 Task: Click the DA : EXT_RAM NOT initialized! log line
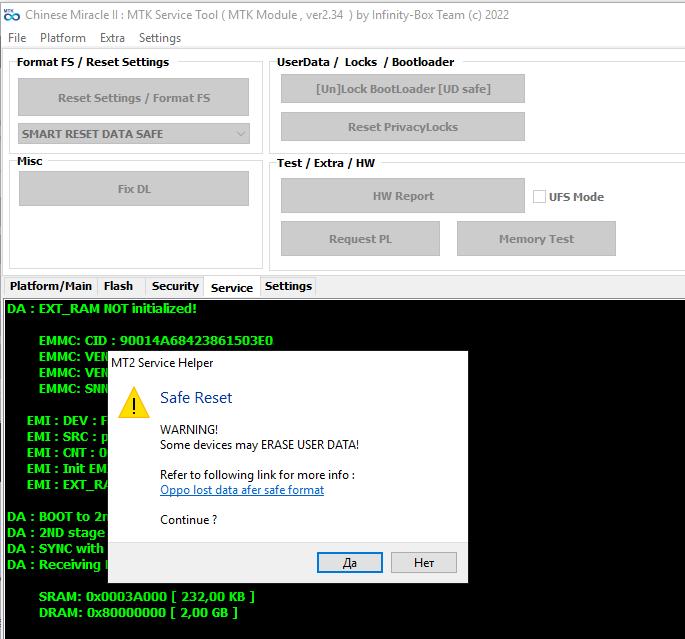(x=102, y=309)
